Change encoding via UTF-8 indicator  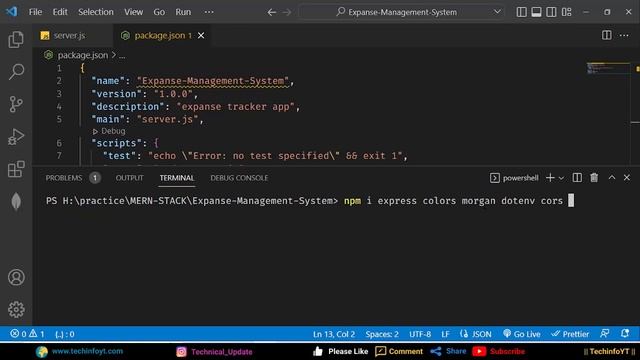420,334
